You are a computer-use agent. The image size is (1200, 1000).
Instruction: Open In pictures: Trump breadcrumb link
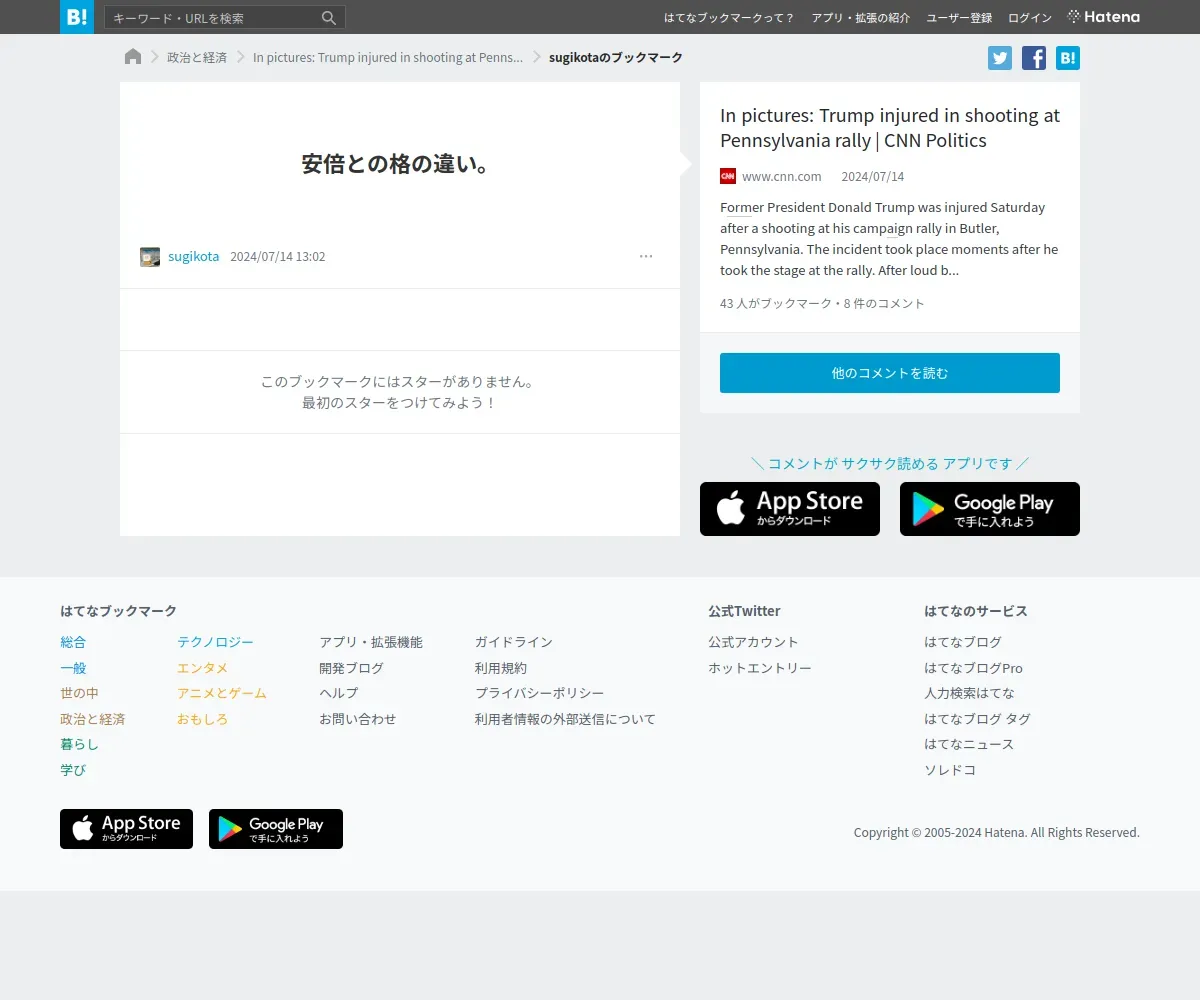click(388, 58)
